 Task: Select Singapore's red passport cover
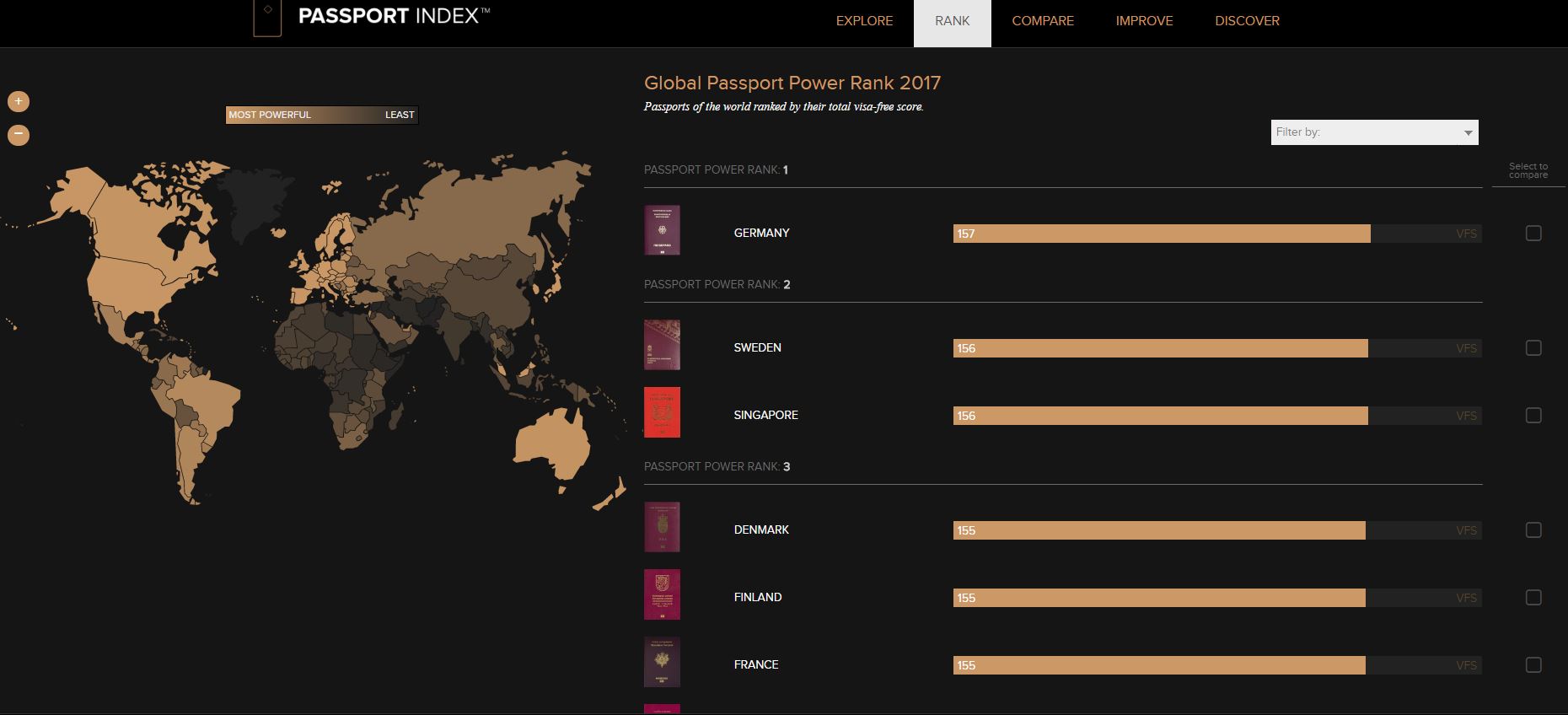[662, 412]
